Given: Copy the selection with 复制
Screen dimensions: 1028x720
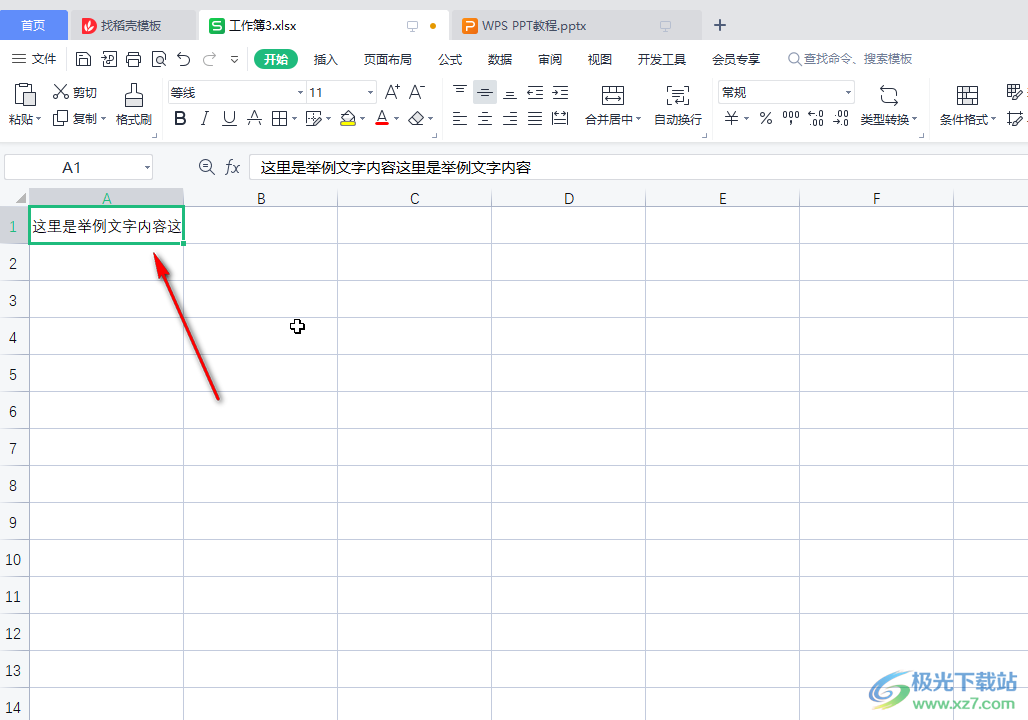Looking at the screenshot, I should 74,118.
